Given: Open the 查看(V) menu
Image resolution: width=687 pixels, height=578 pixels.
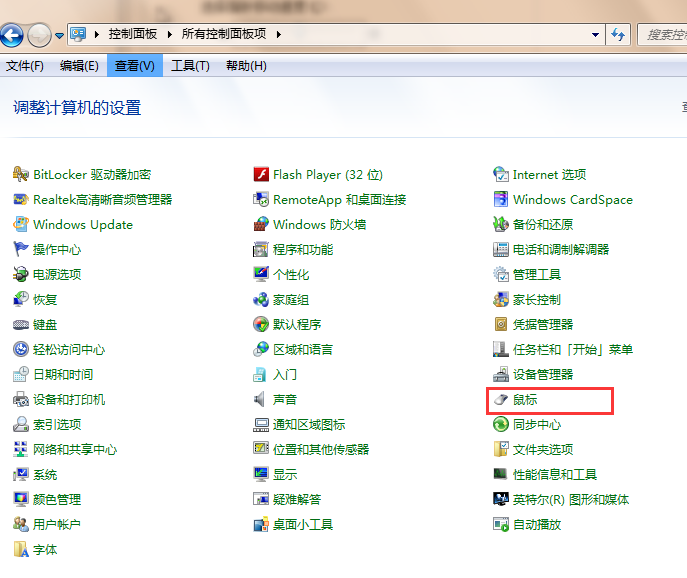Looking at the screenshot, I should 135,66.
